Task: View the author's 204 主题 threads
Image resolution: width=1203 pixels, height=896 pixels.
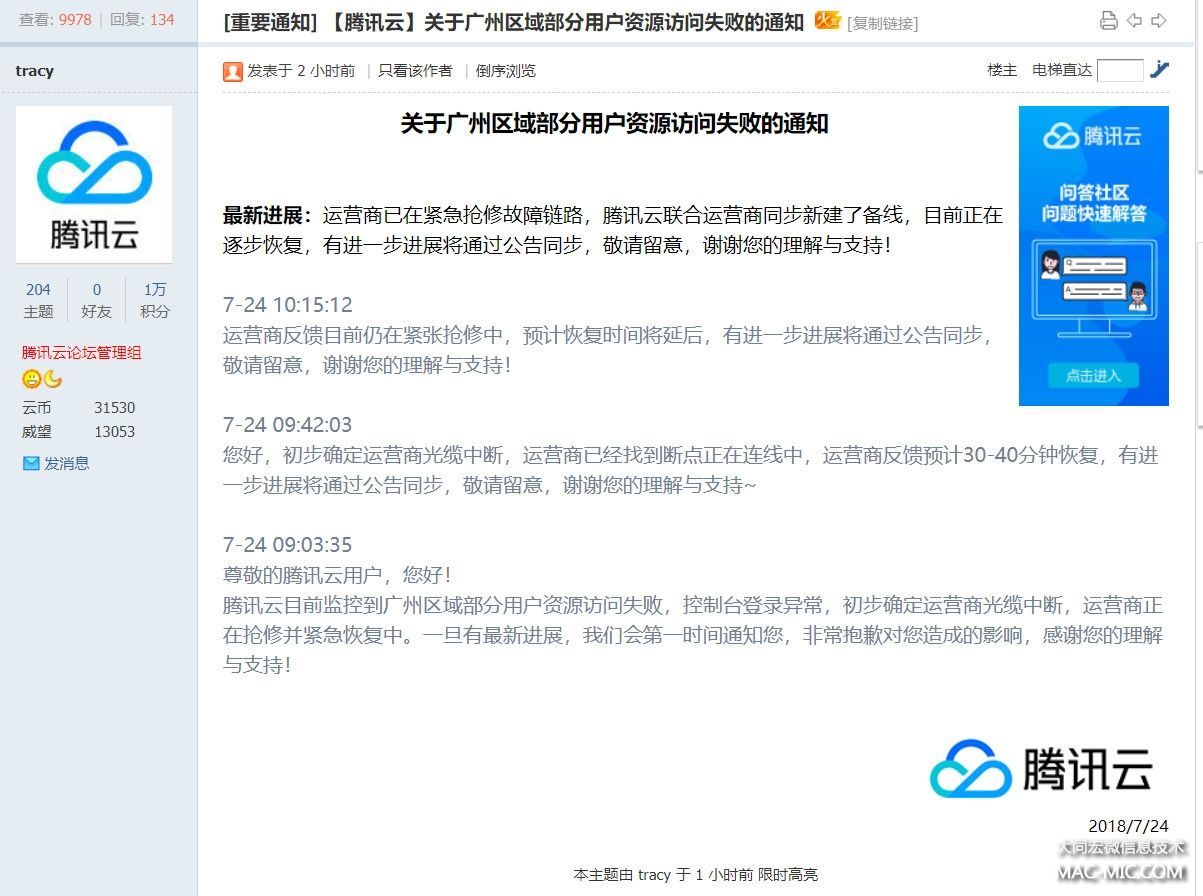Action: pyautogui.click(x=38, y=300)
